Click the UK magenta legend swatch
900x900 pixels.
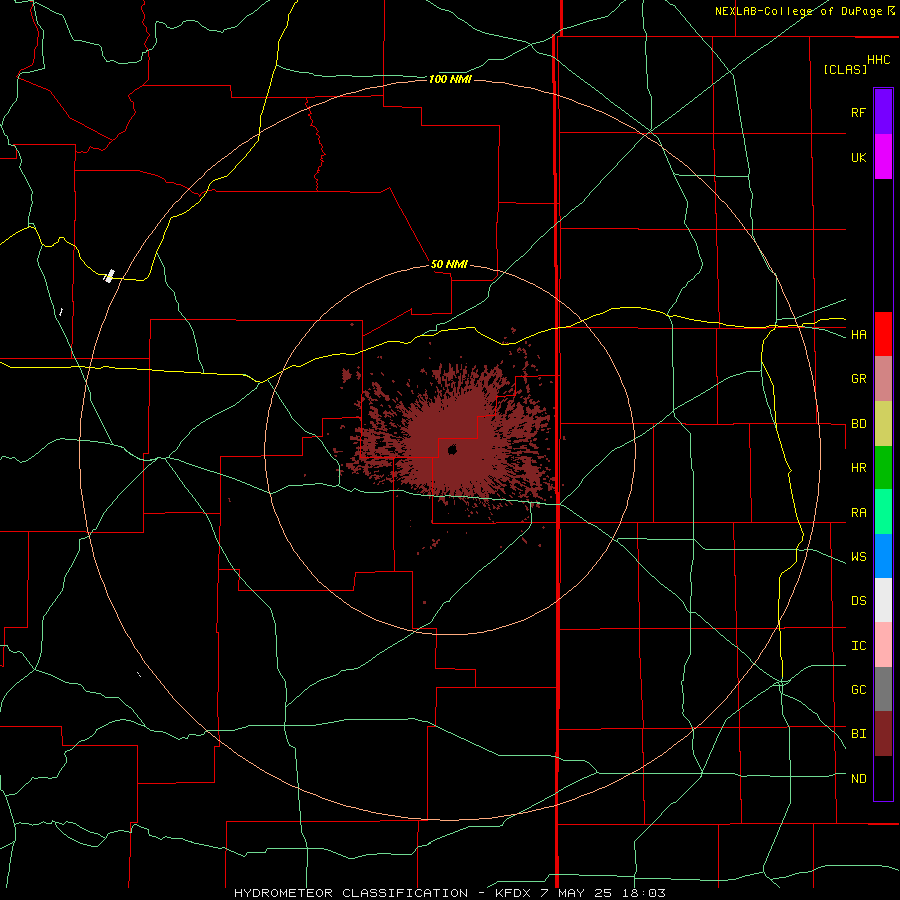point(883,156)
